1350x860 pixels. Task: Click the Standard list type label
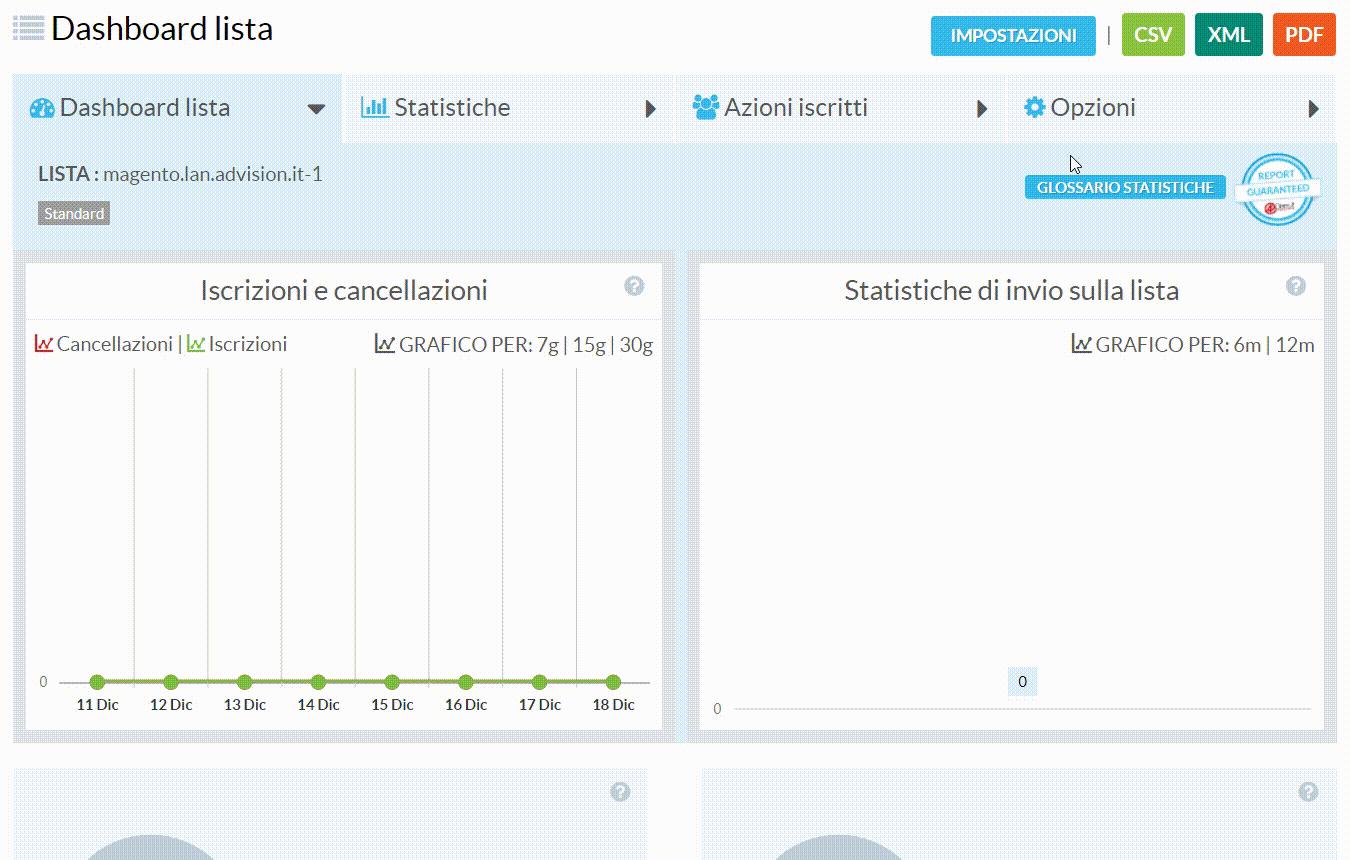tap(74, 213)
